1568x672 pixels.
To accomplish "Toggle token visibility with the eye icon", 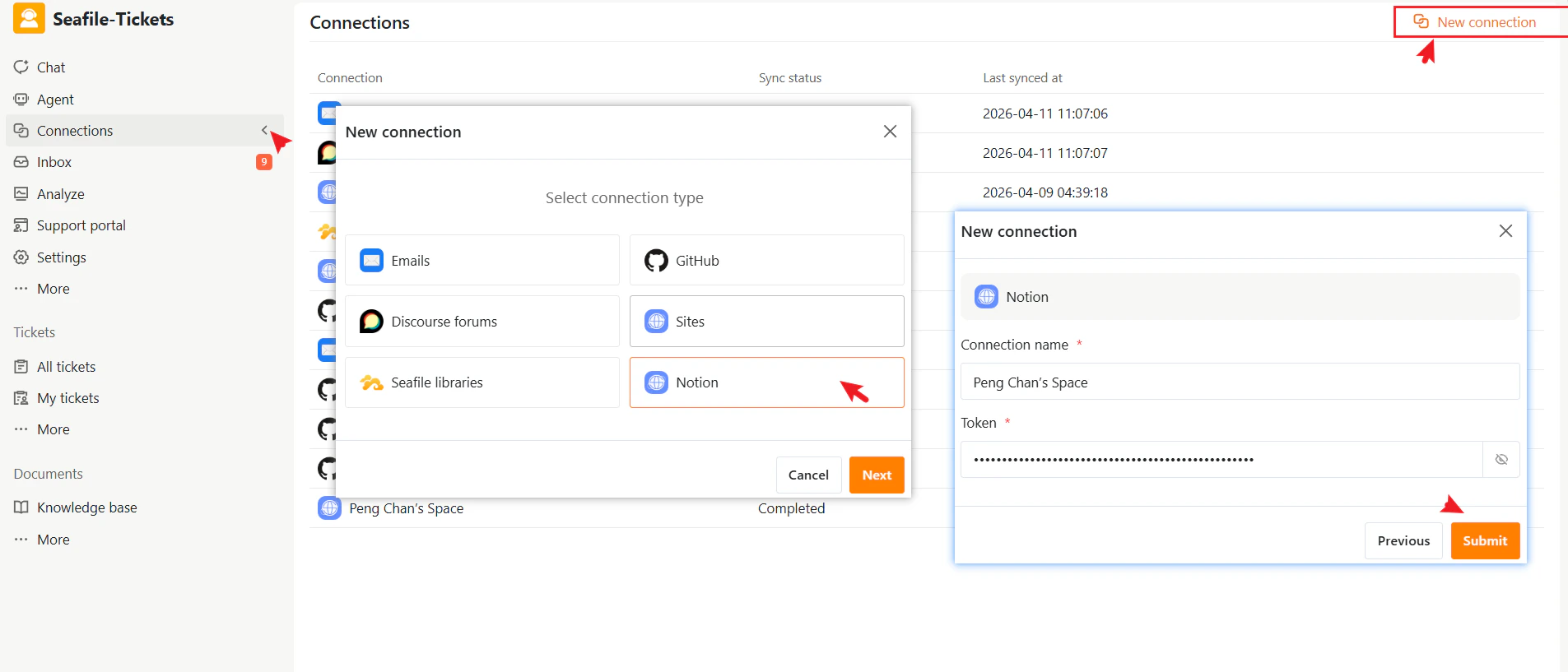I will click(x=1501, y=459).
